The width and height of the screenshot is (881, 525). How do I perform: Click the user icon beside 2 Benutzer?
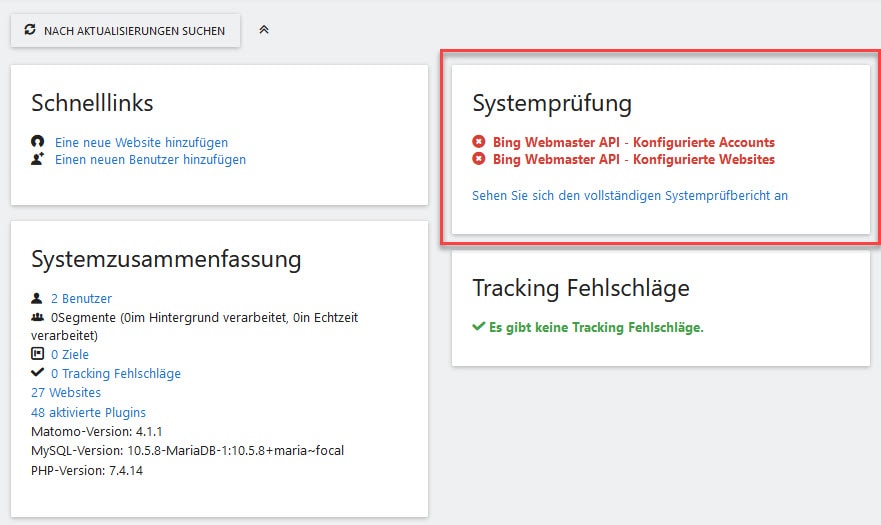click(x=37, y=298)
